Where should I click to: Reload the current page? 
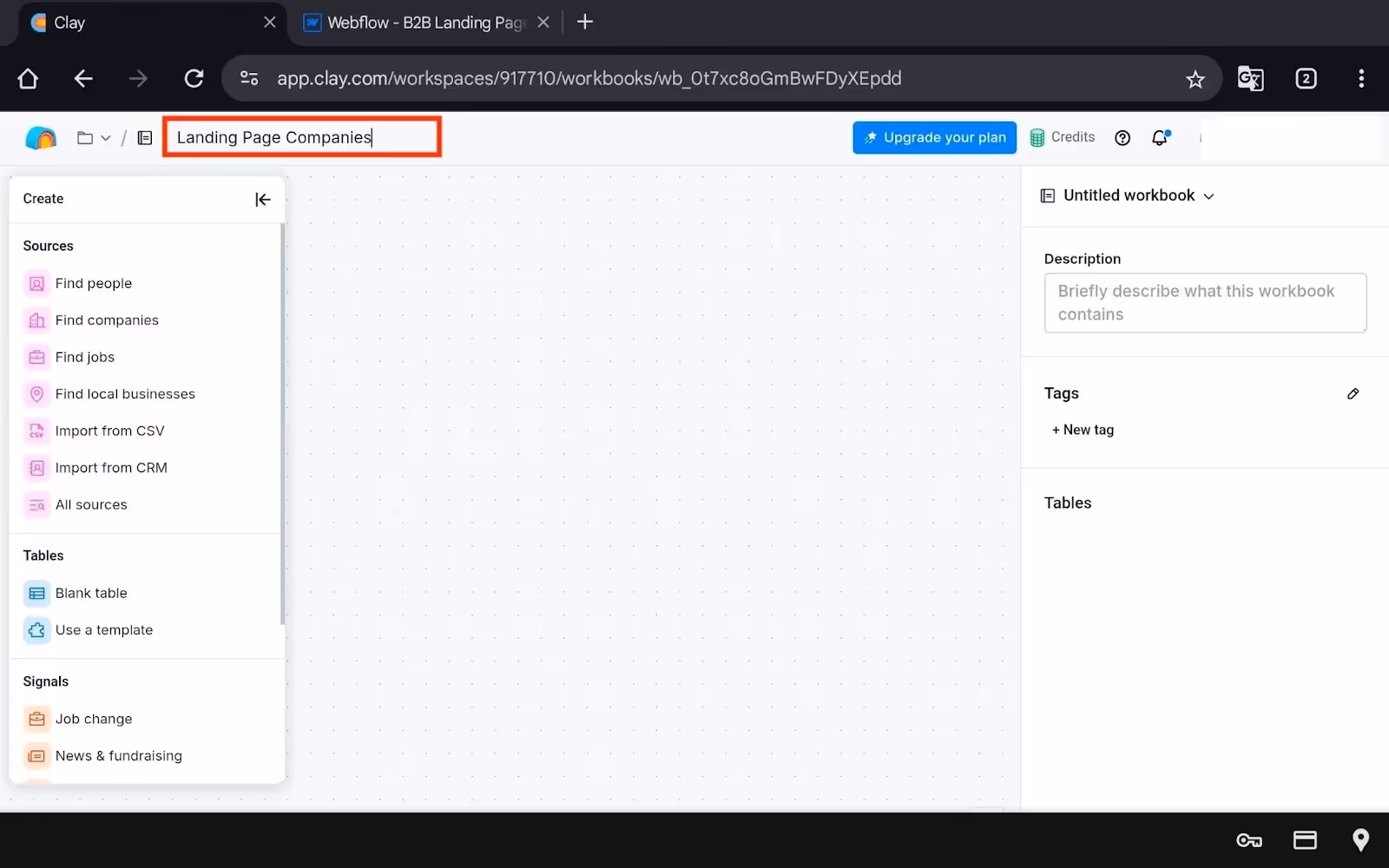coord(194,79)
